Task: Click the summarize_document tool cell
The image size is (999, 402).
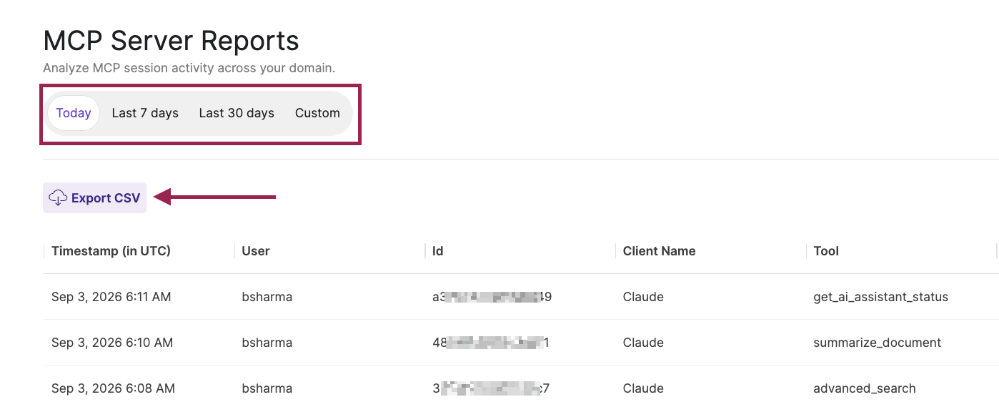Action: click(x=877, y=343)
